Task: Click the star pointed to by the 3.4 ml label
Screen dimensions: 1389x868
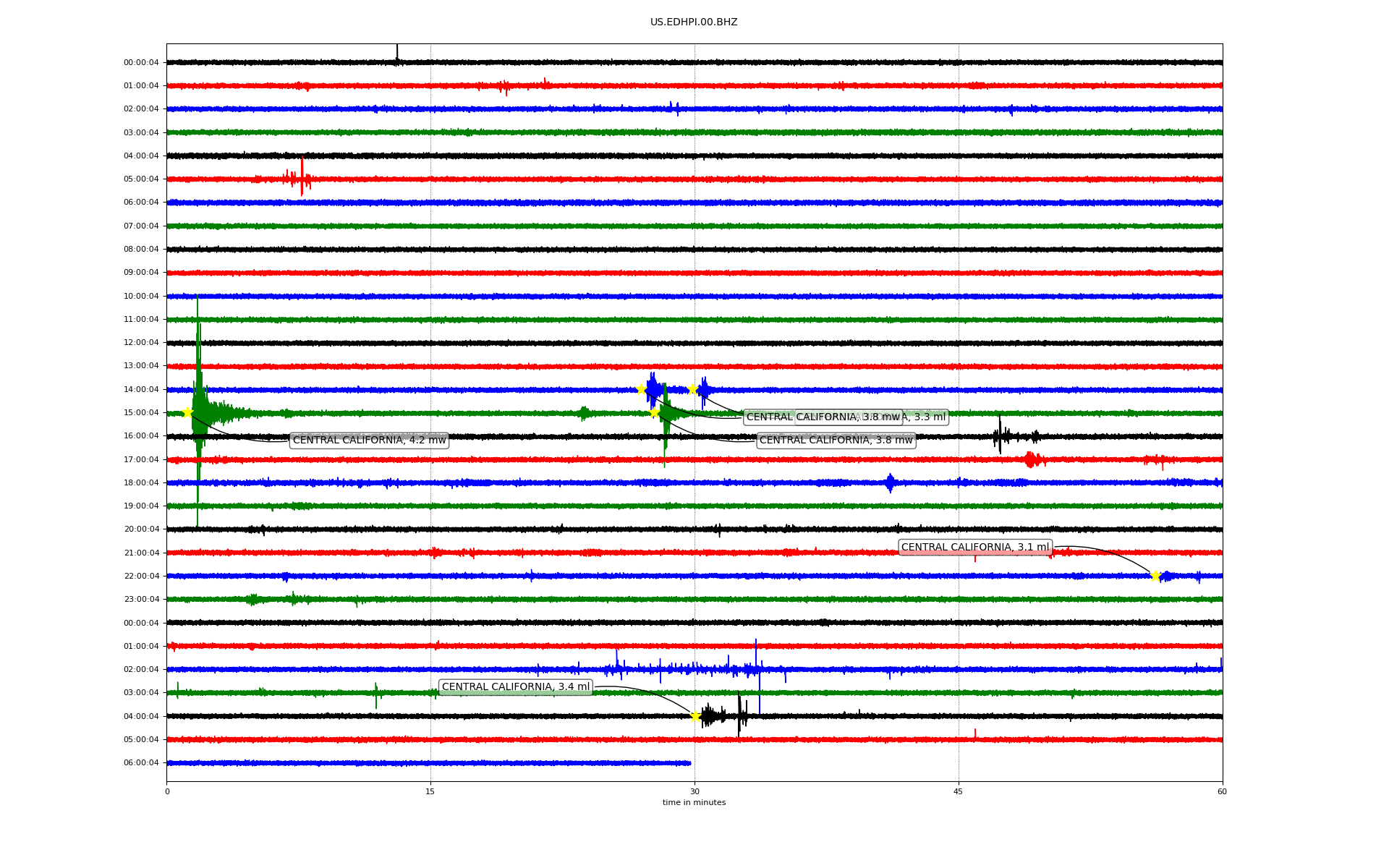Action: coord(695,716)
